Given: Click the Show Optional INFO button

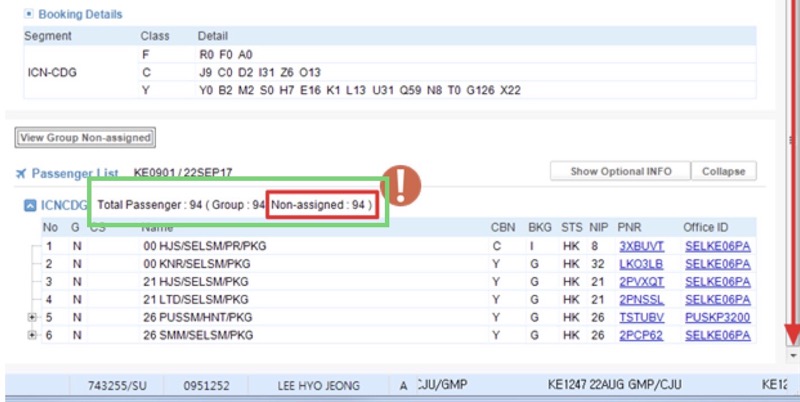Looking at the screenshot, I should tap(620, 171).
